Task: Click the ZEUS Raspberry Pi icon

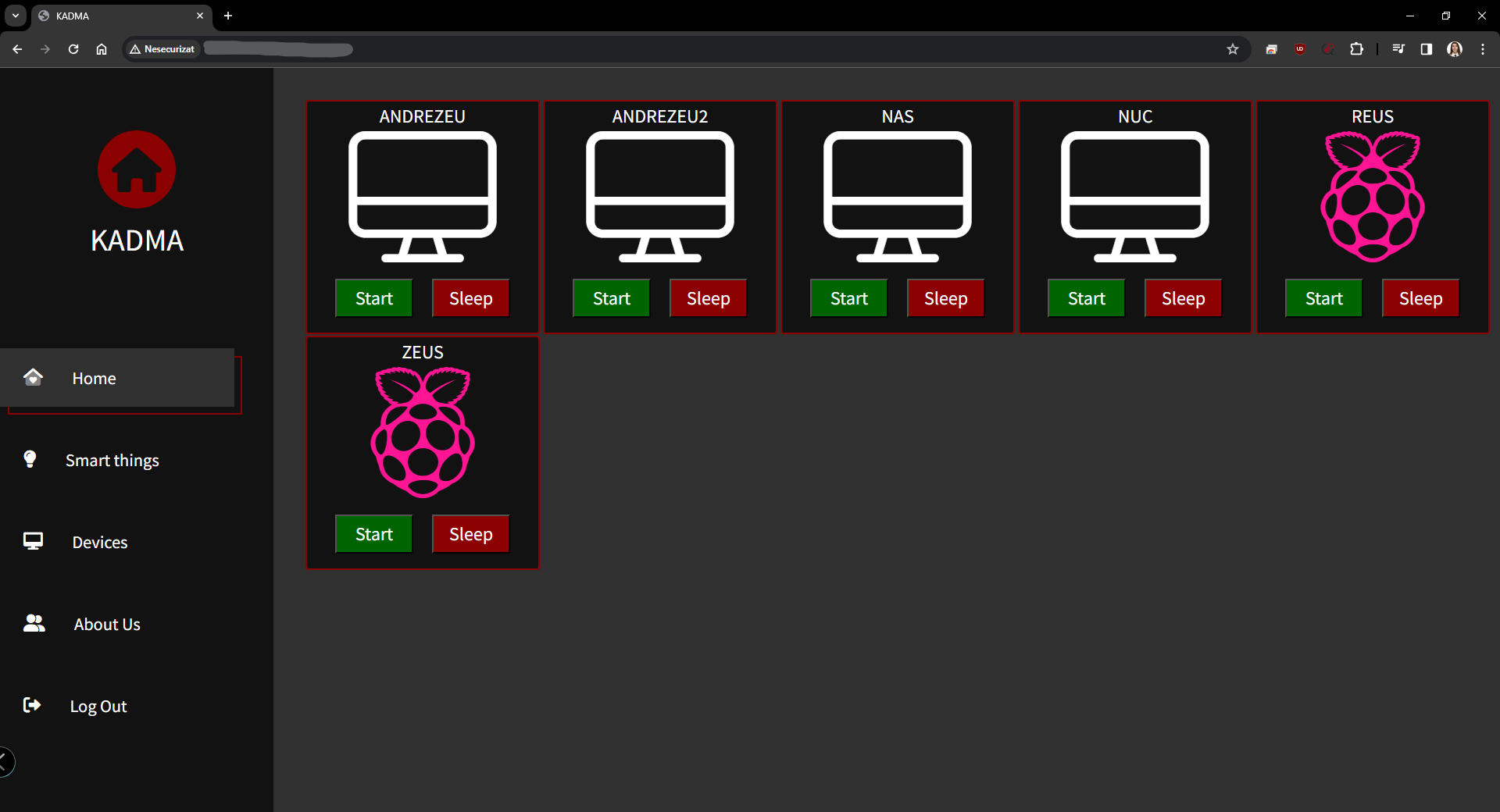Action: (422, 432)
